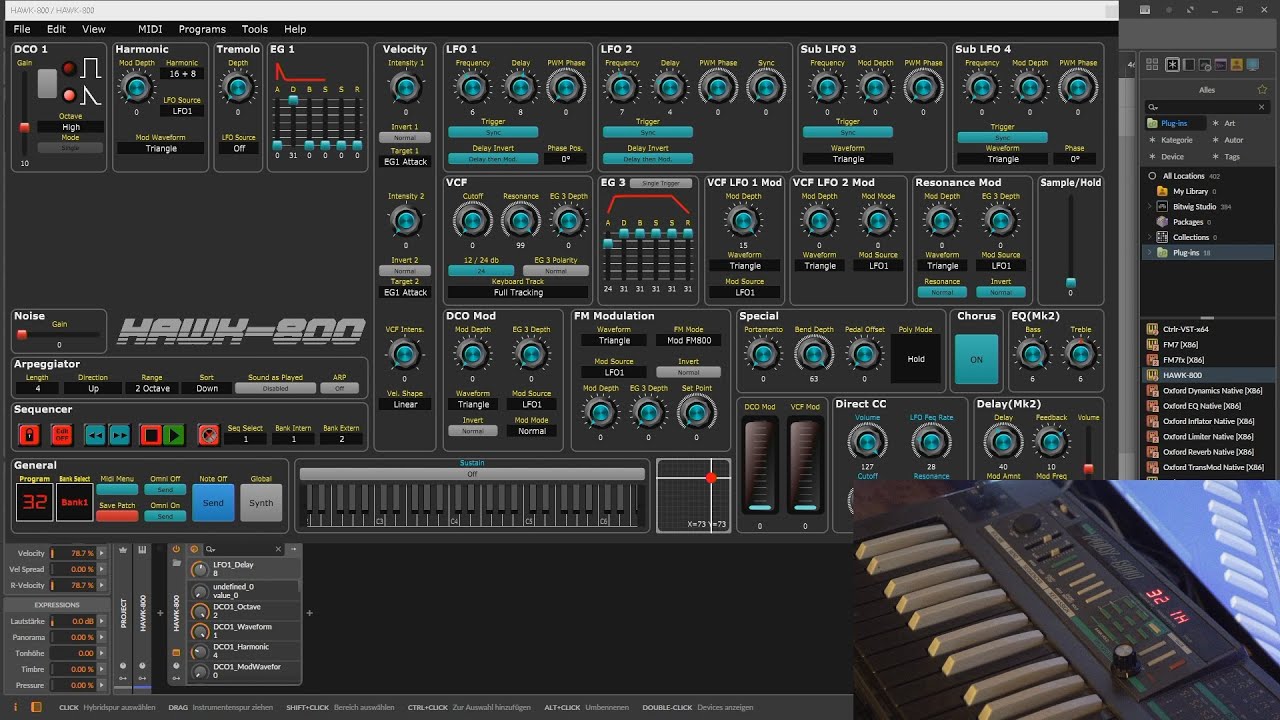
Task: Open the MIDI menu
Action: point(150,29)
